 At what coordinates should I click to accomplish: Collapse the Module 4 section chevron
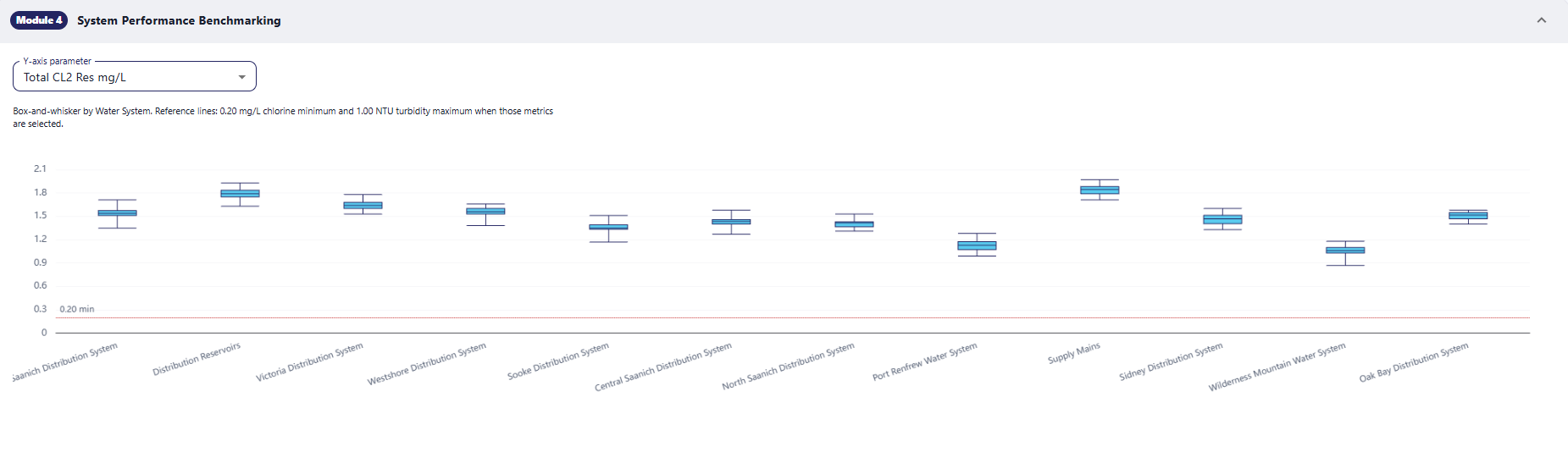point(1541,20)
